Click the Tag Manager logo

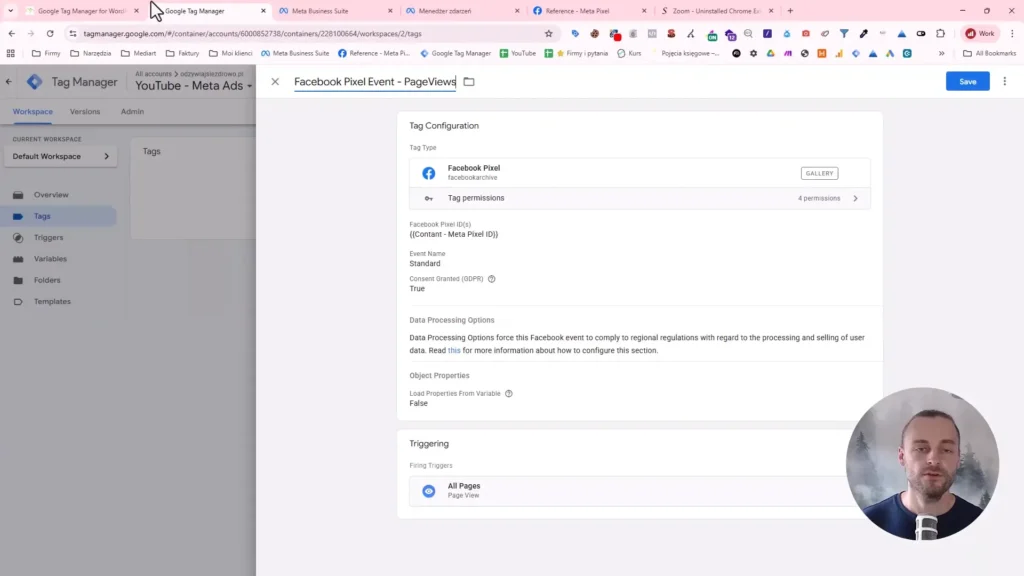point(35,82)
